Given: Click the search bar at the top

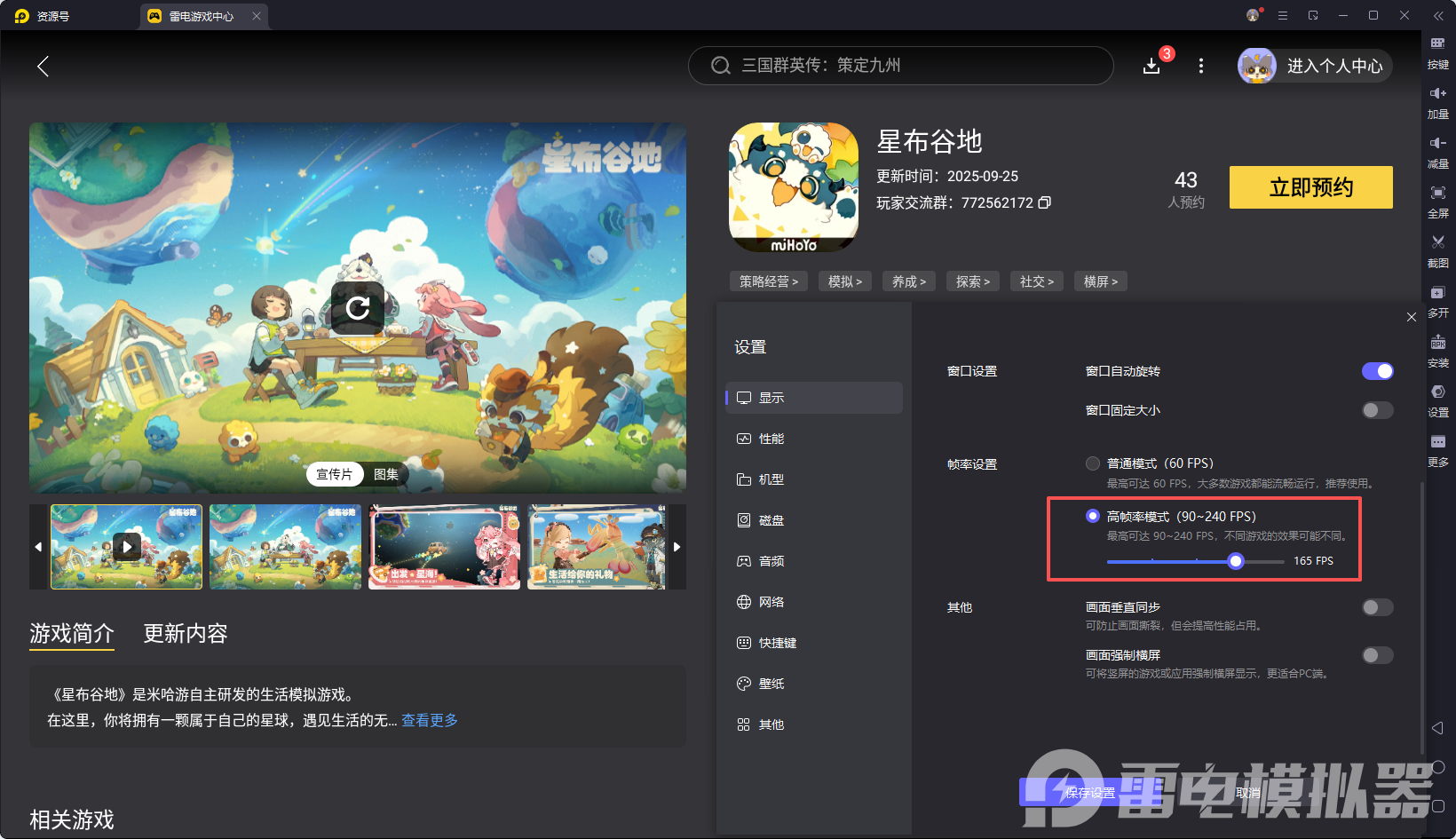Looking at the screenshot, I should tap(899, 65).
